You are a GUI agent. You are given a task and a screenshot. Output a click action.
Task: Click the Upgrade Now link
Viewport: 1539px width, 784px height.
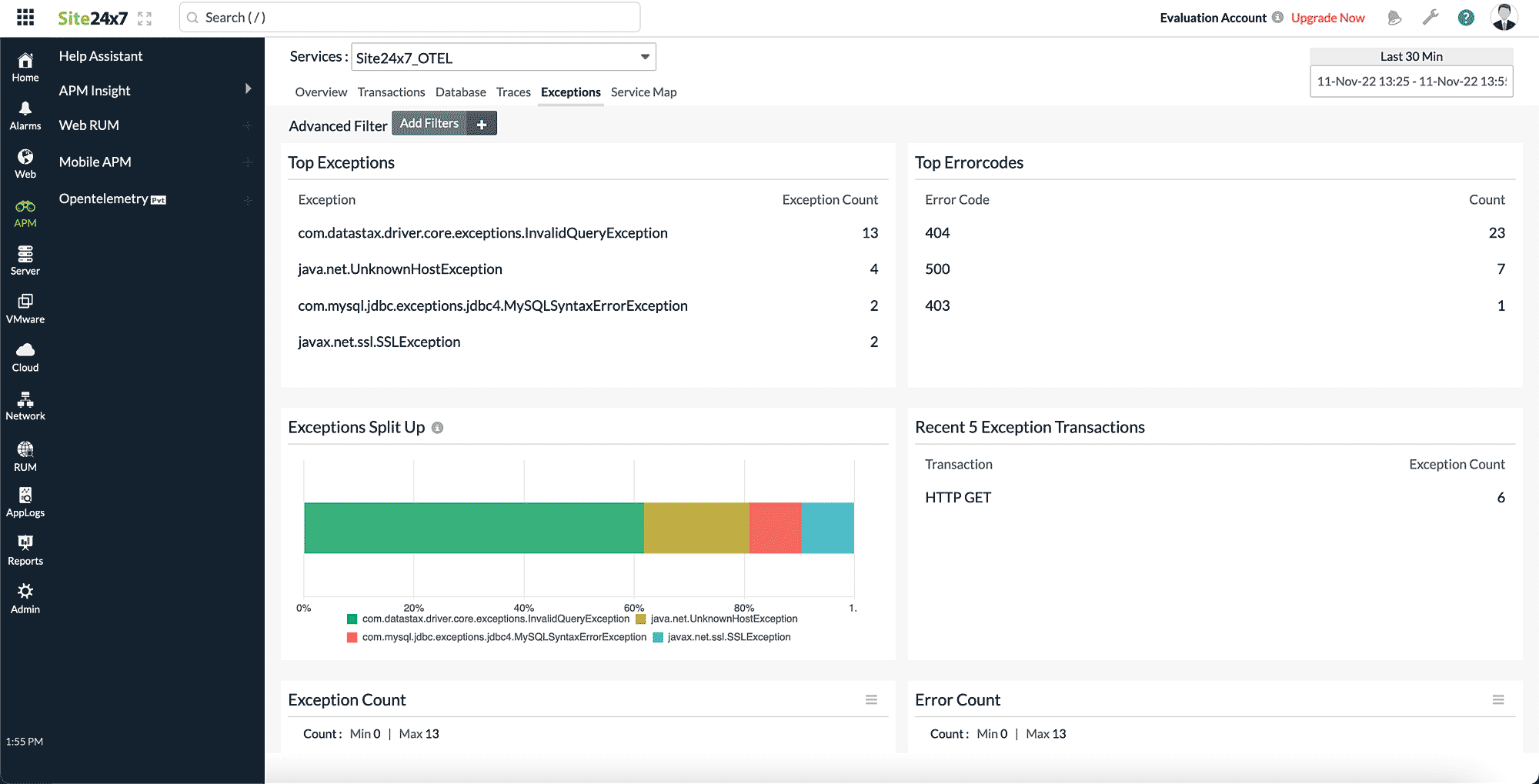[1327, 17]
